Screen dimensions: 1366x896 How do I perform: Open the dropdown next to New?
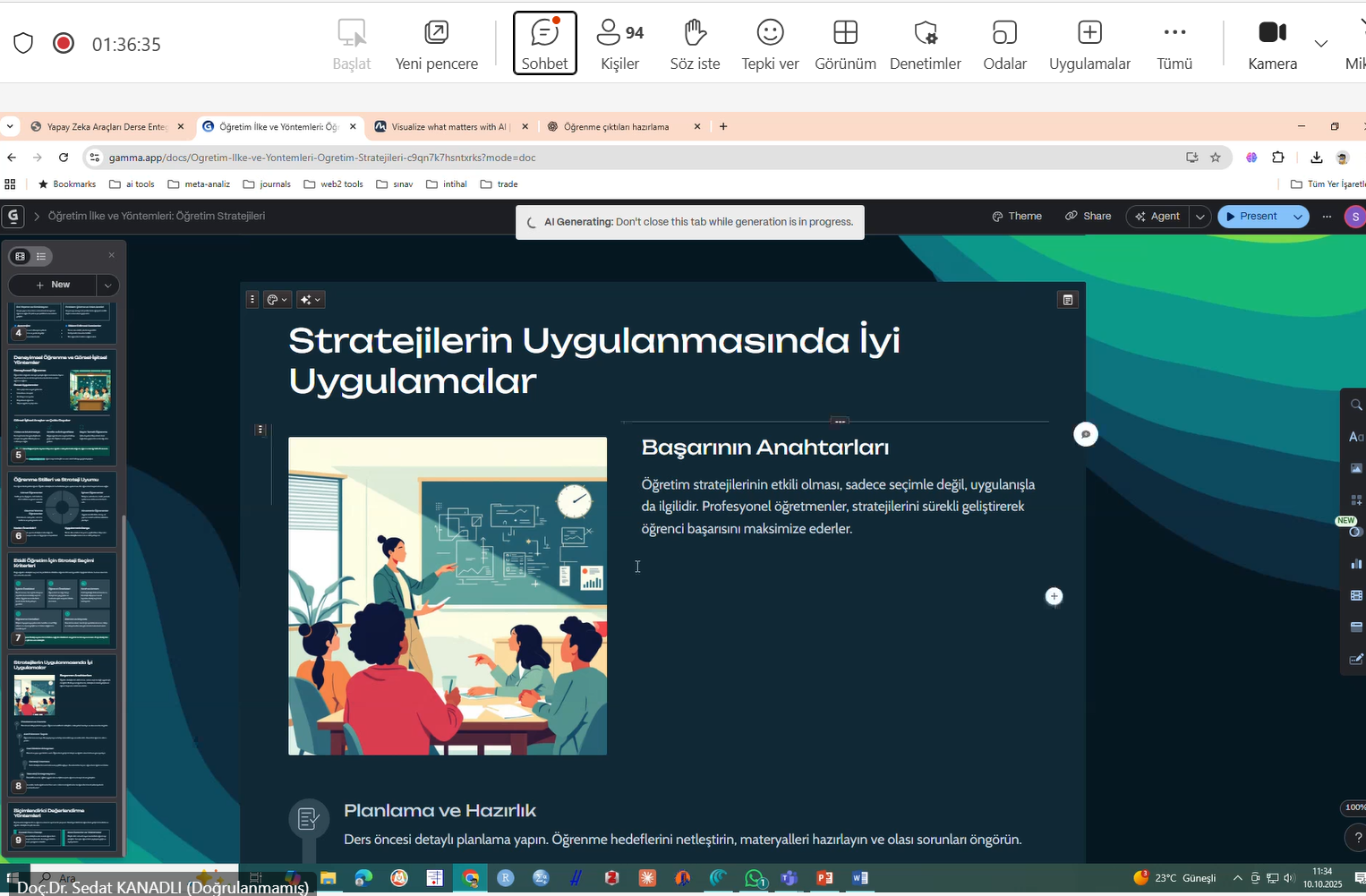click(107, 285)
